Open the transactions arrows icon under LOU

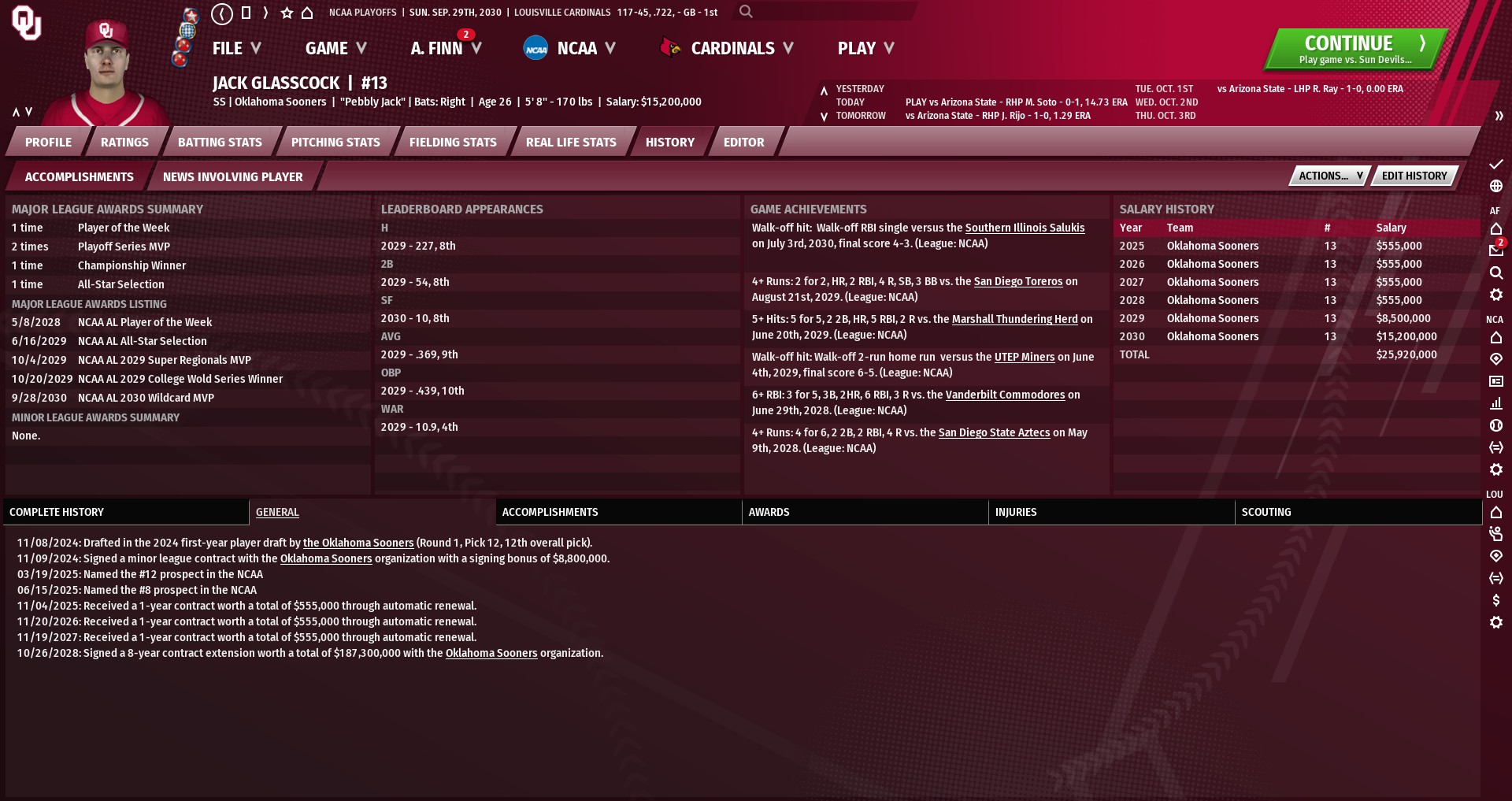(1496, 578)
